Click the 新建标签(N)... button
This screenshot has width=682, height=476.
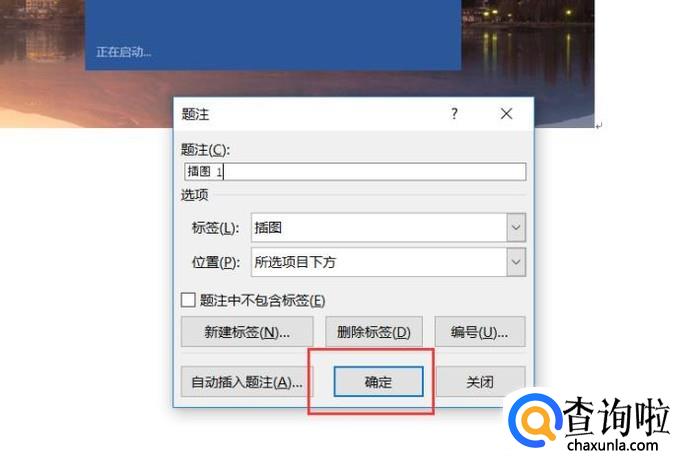247,332
